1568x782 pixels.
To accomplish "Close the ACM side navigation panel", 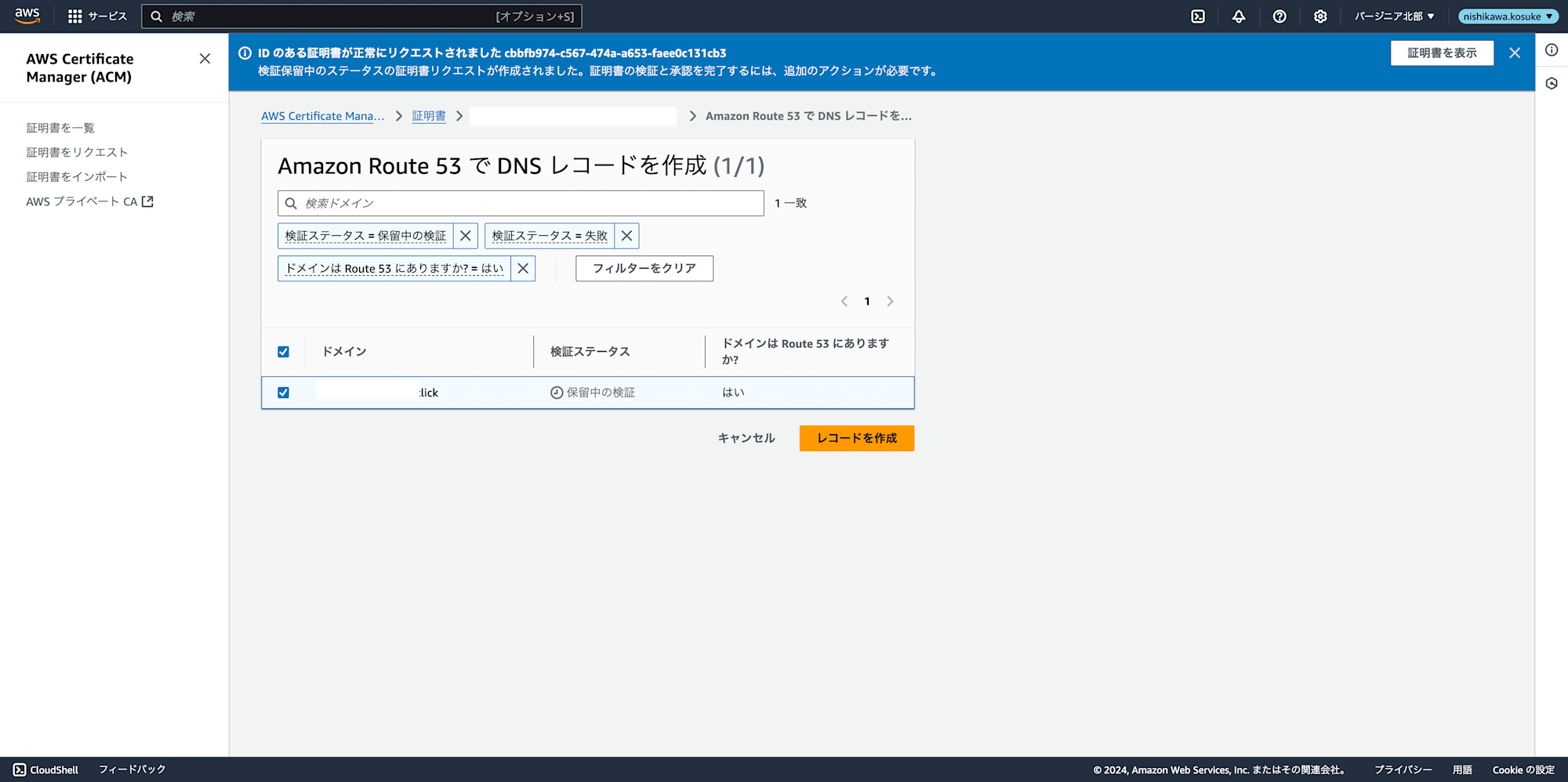I will (205, 59).
